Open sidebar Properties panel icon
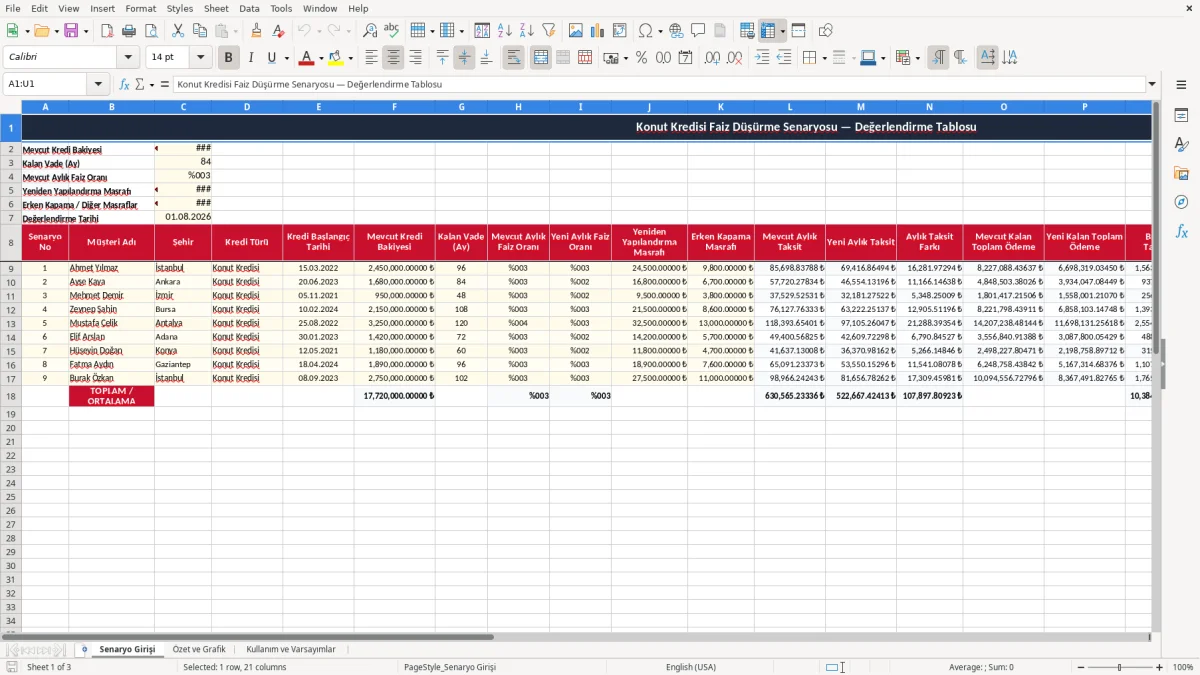This screenshot has width=1200, height=675. [x=1181, y=116]
